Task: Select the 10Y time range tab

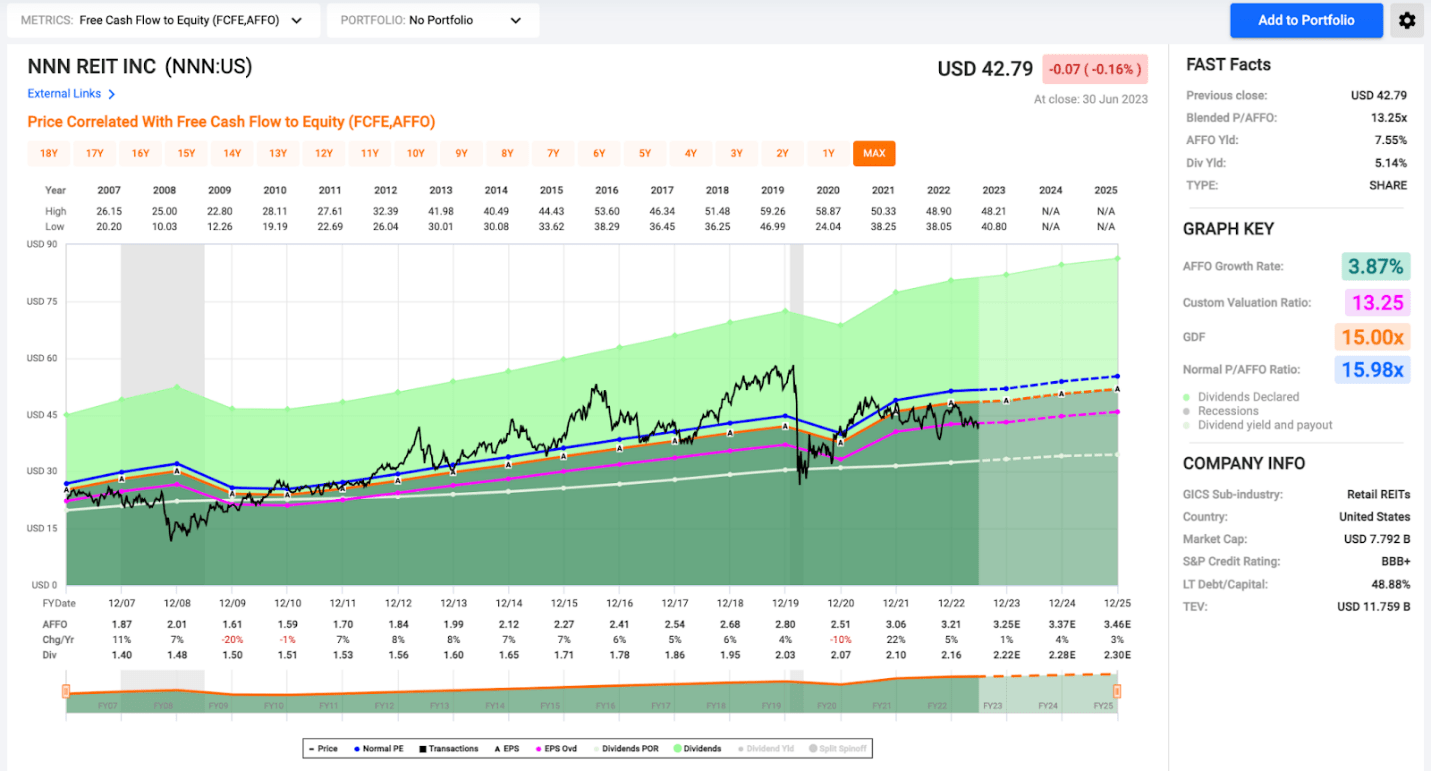Action: [x=416, y=153]
